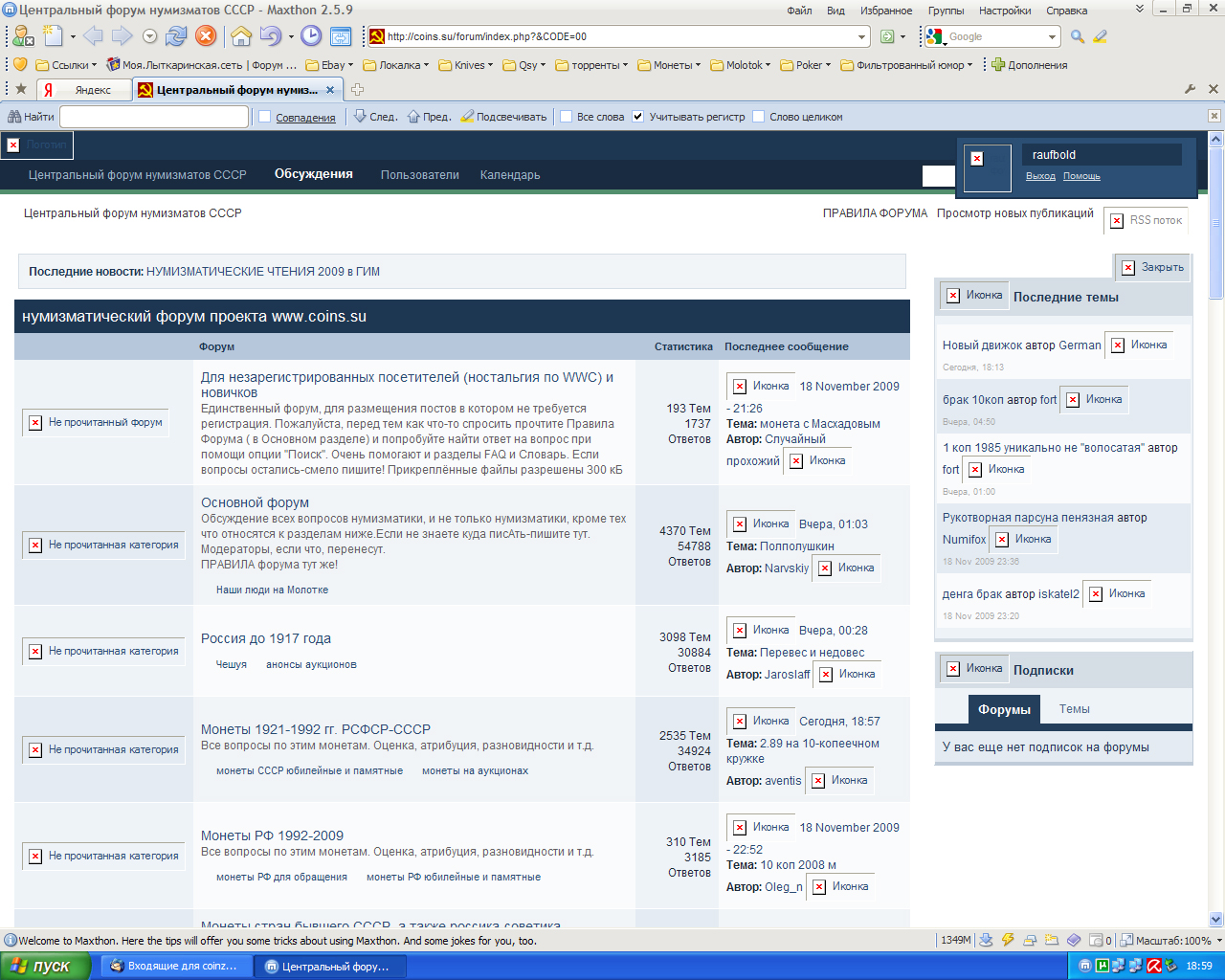1225x980 pixels.
Task: Click into the 'Найти' find text field
Action: [x=154, y=117]
